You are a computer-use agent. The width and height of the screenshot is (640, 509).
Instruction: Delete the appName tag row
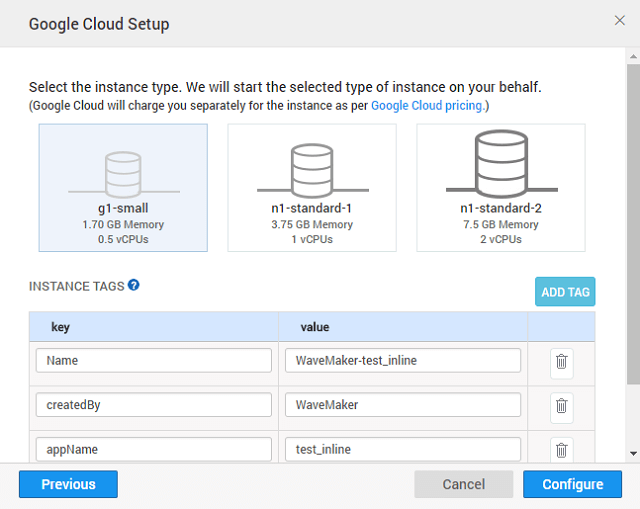(561, 449)
